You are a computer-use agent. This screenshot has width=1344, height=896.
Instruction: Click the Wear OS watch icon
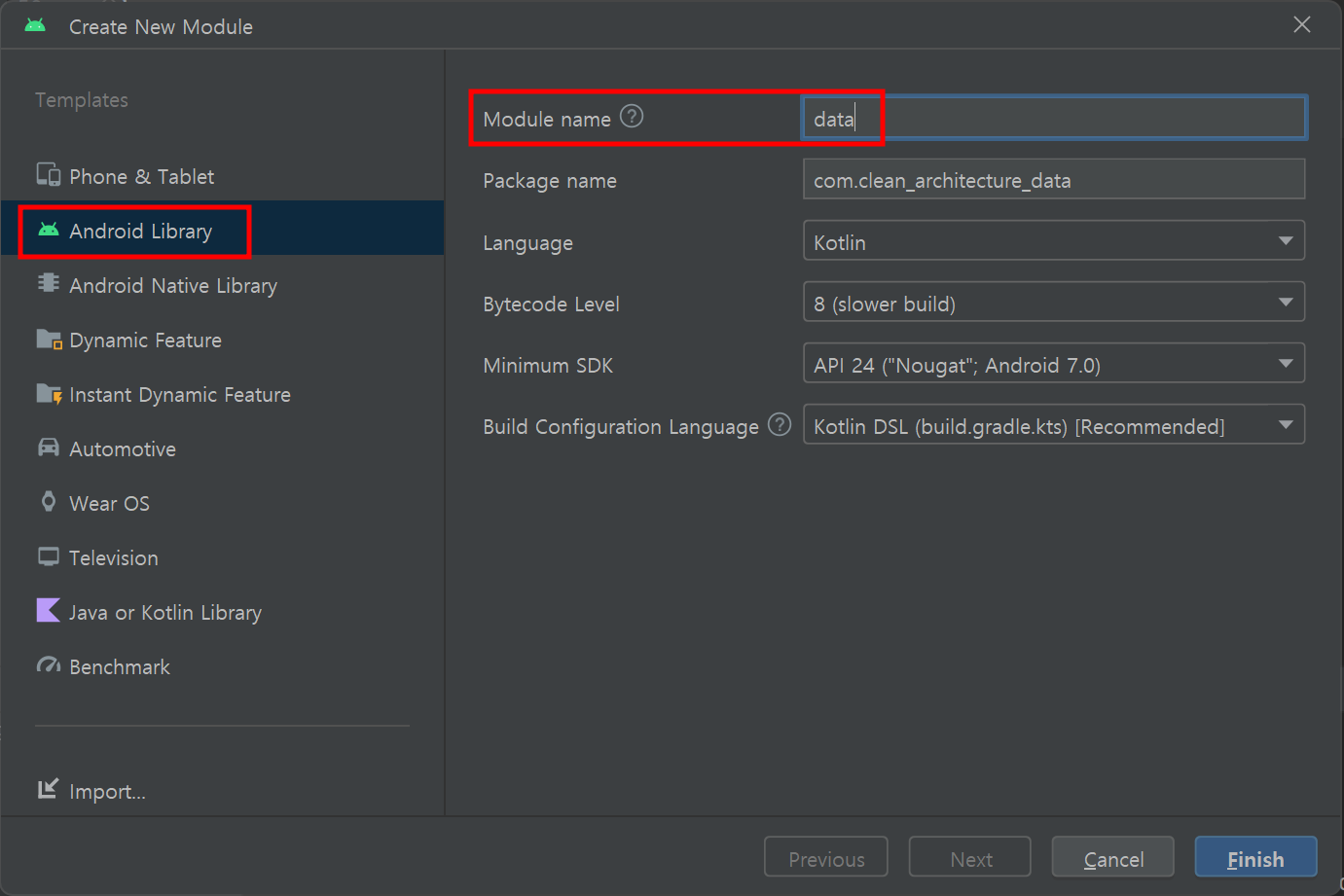48,502
